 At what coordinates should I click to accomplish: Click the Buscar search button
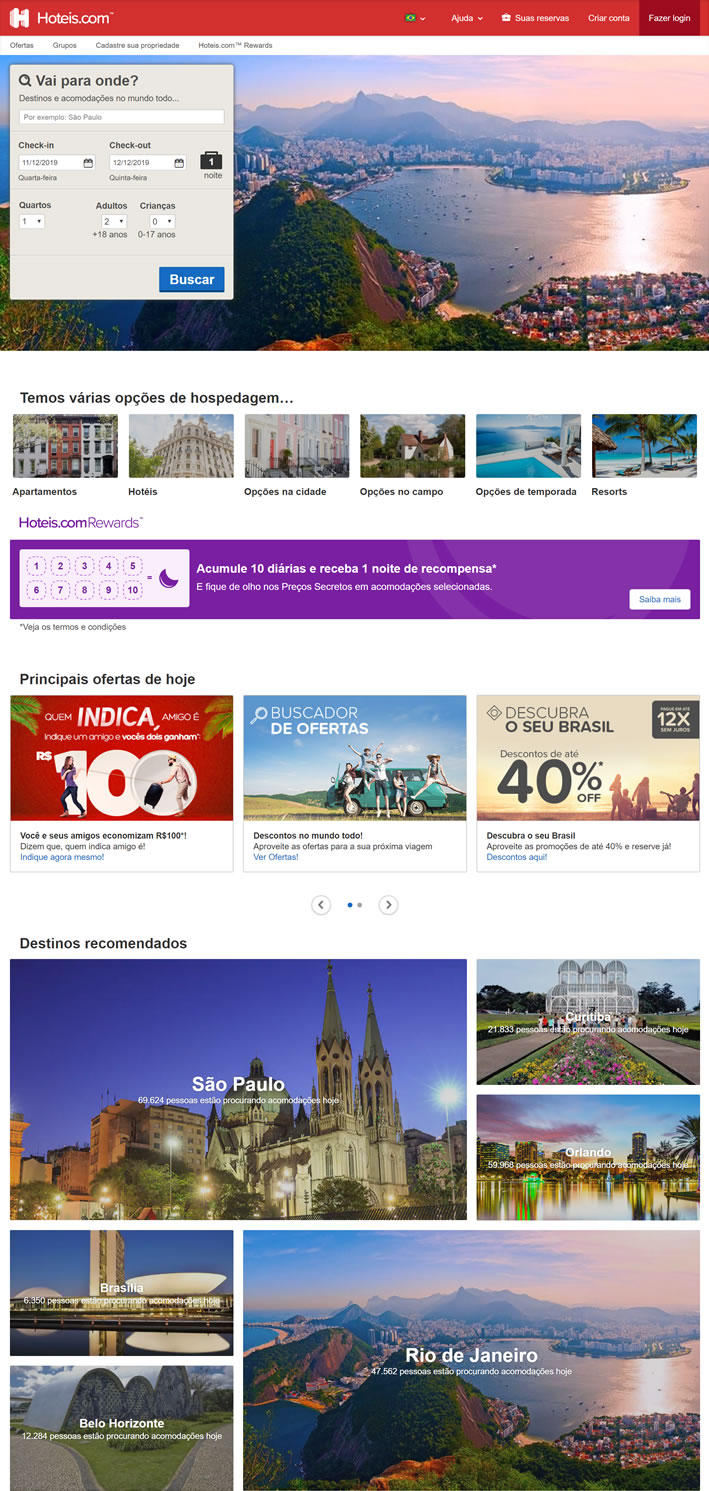coord(192,279)
